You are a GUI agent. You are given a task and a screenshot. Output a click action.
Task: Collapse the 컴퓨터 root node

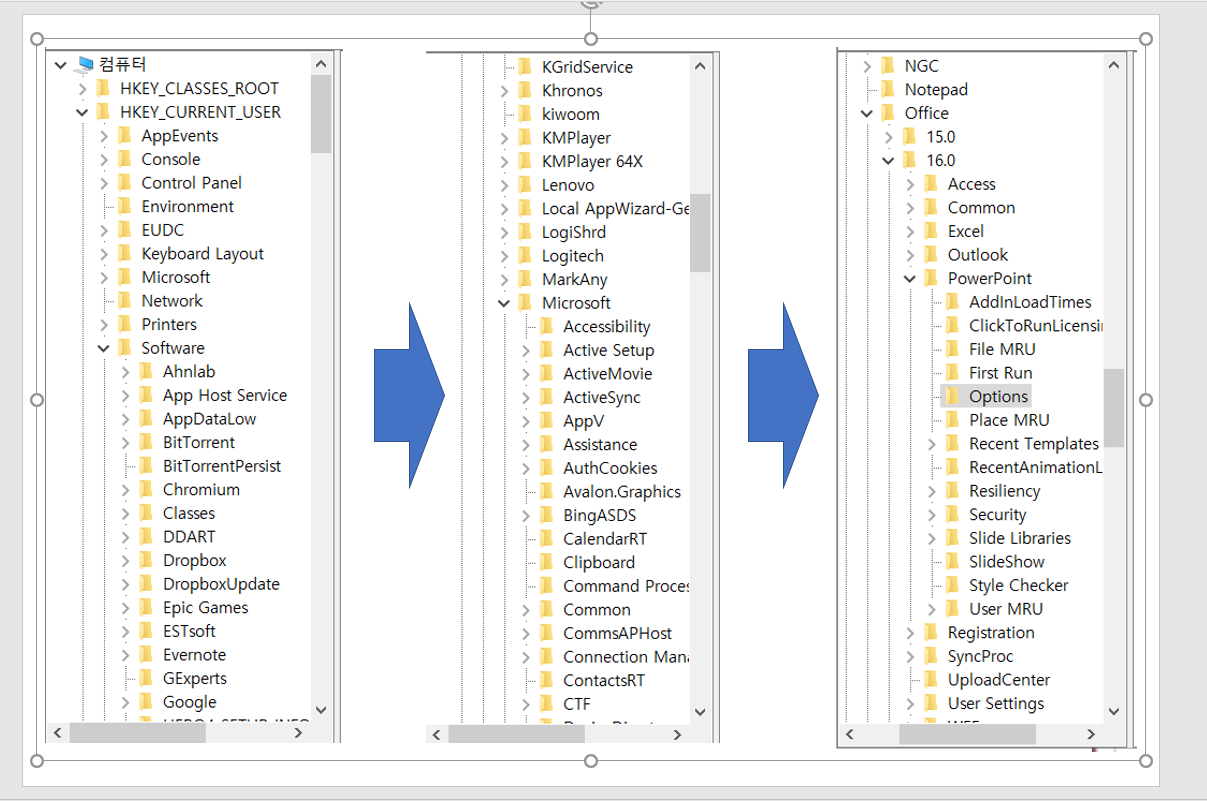click(x=61, y=65)
